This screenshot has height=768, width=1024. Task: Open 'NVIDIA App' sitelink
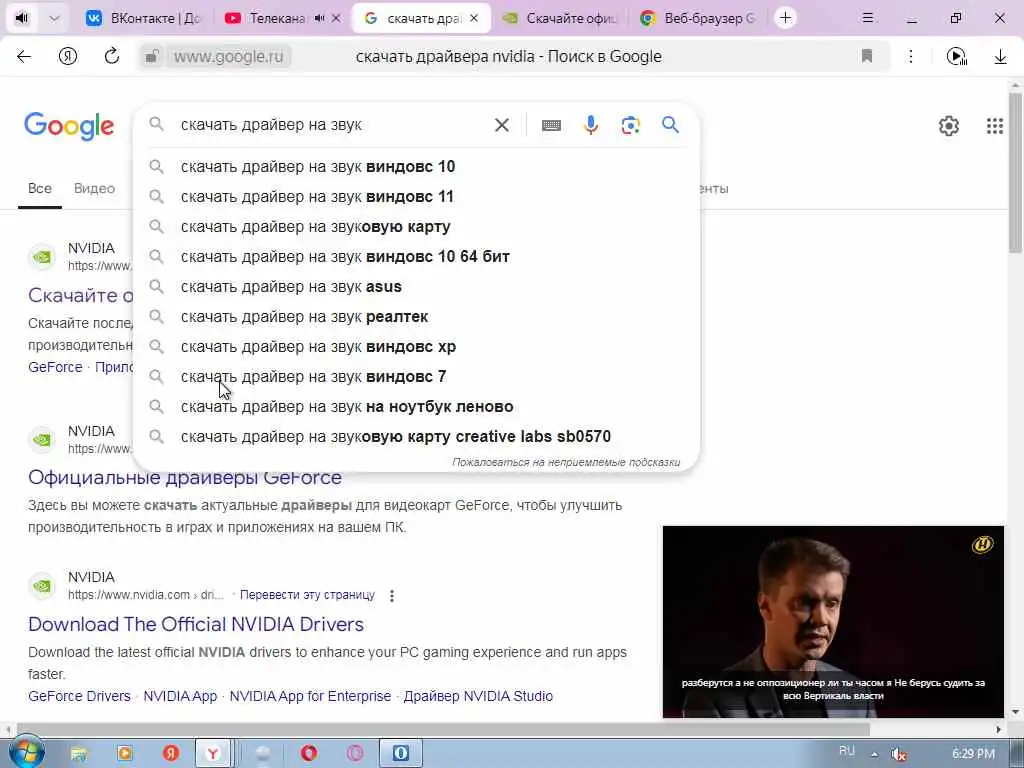(180, 696)
